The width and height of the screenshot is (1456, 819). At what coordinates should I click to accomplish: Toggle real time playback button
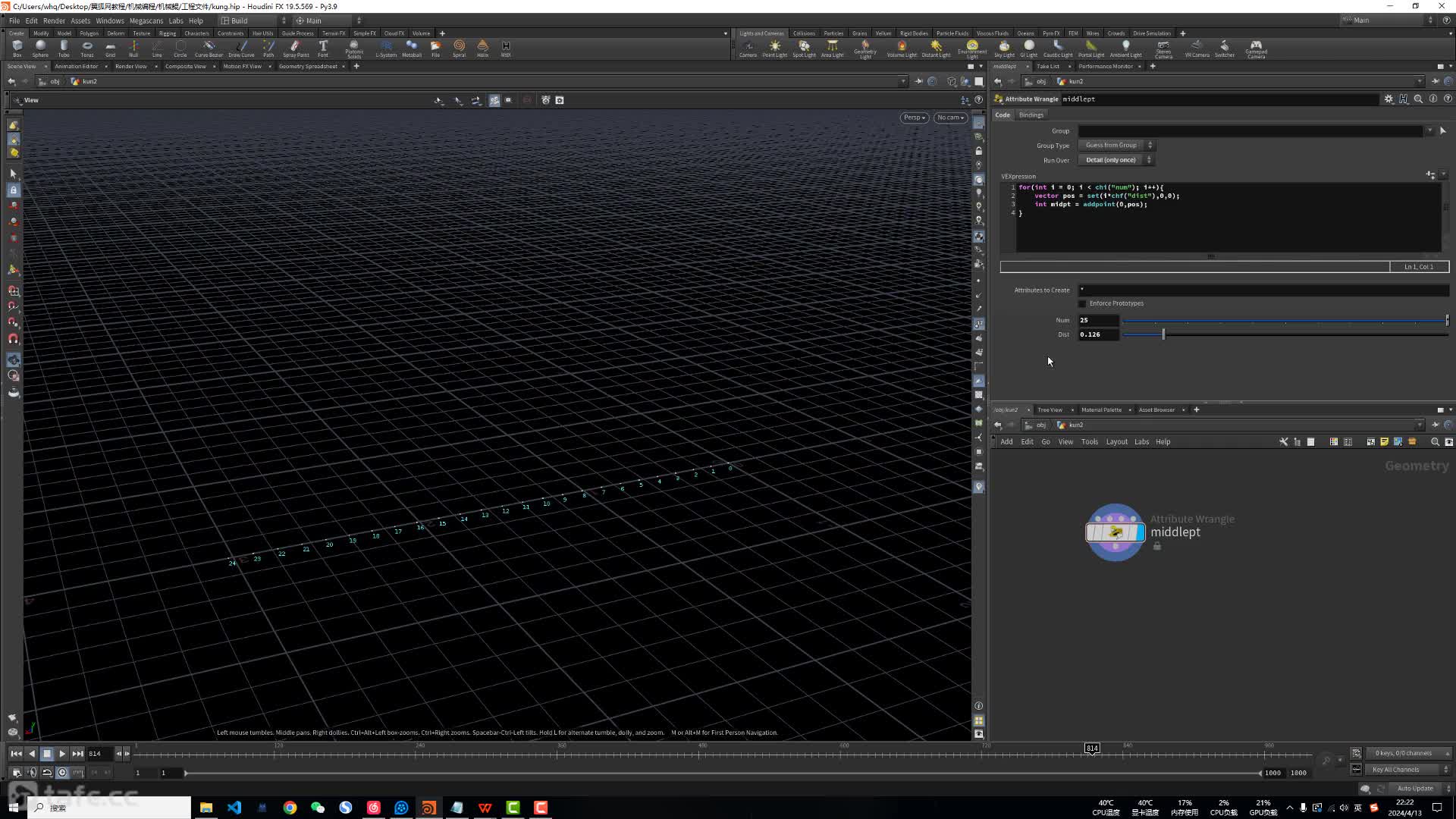(62, 773)
